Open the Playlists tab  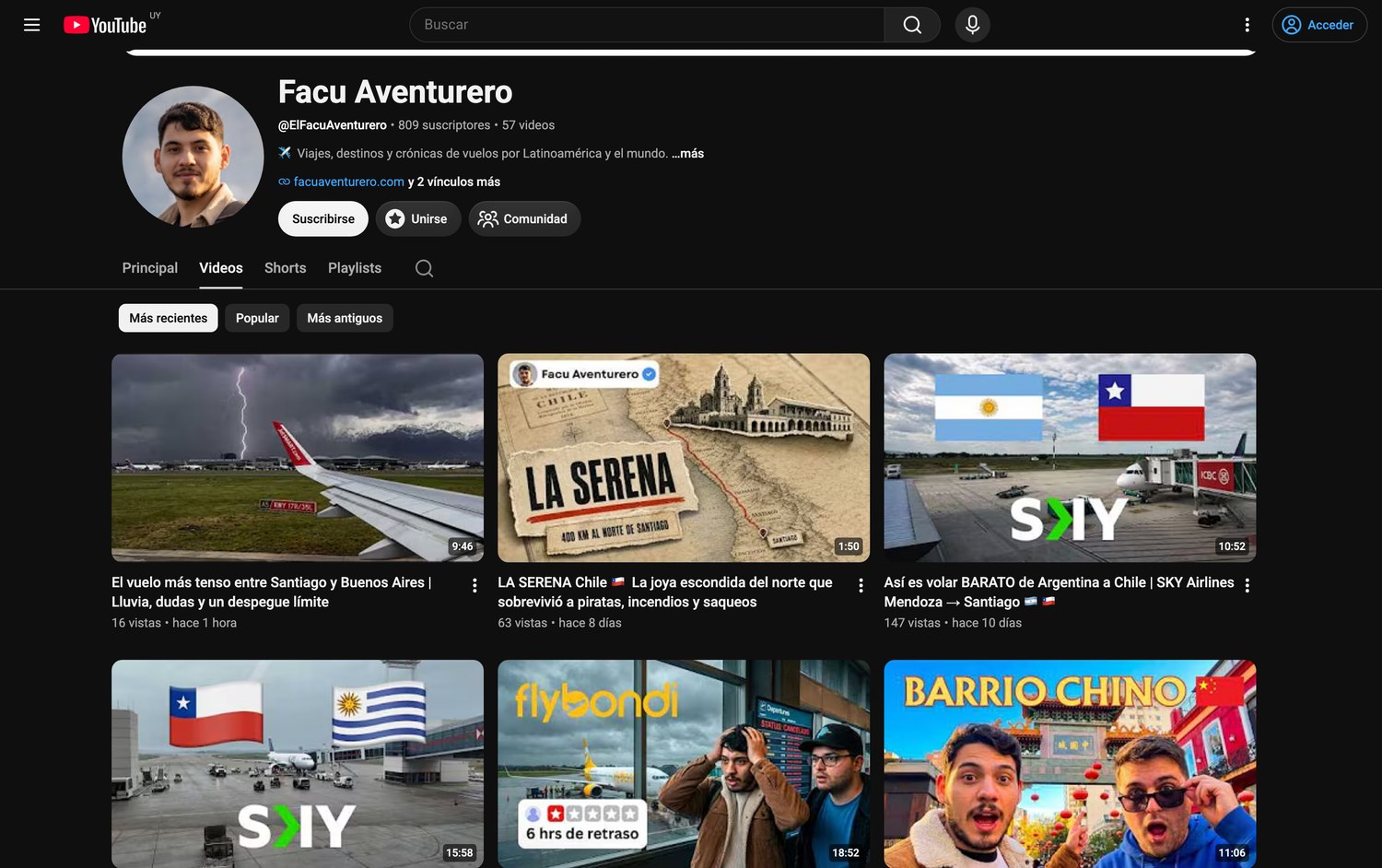[355, 268]
